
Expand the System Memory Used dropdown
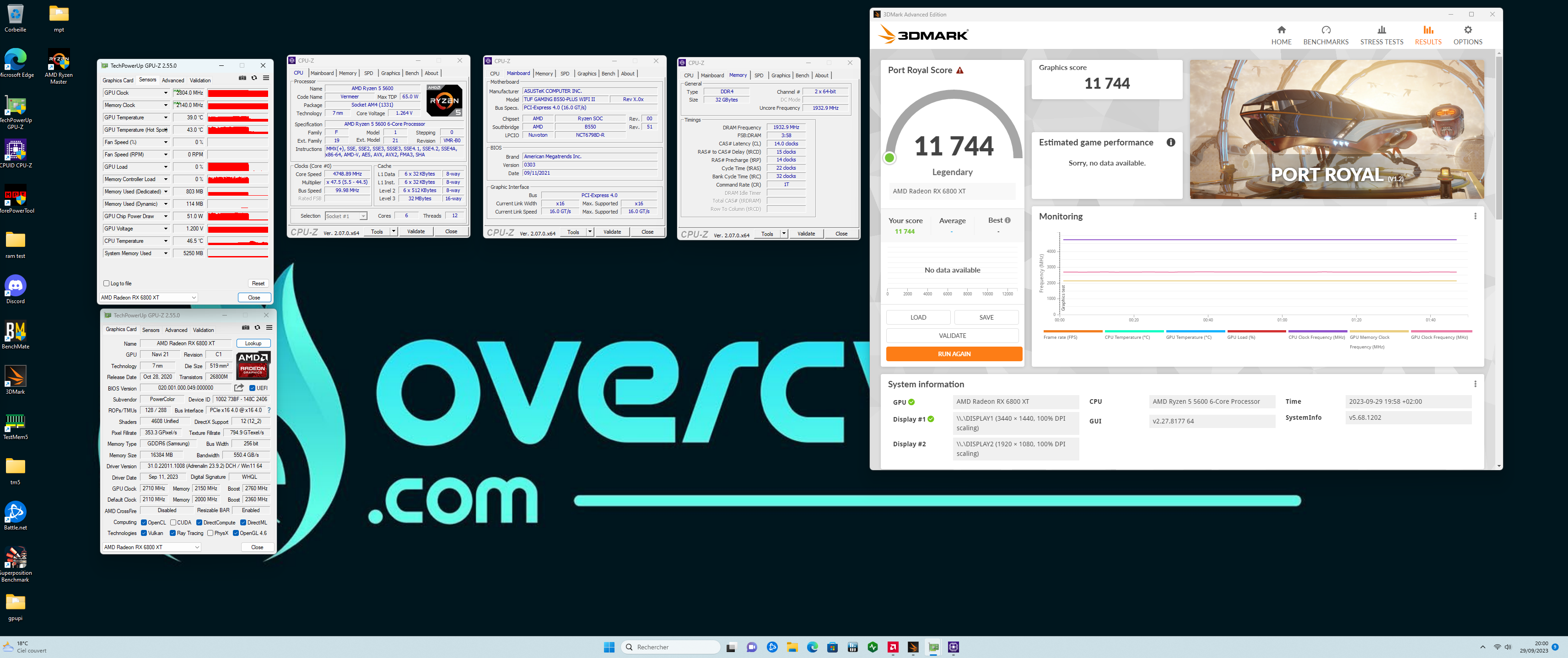click(165, 254)
